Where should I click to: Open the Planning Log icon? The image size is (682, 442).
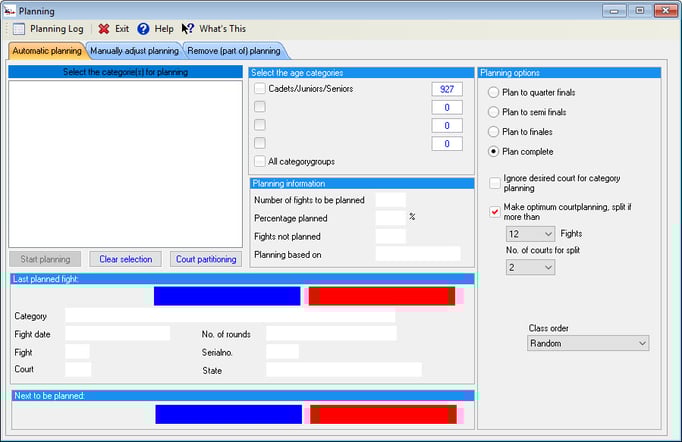19,29
